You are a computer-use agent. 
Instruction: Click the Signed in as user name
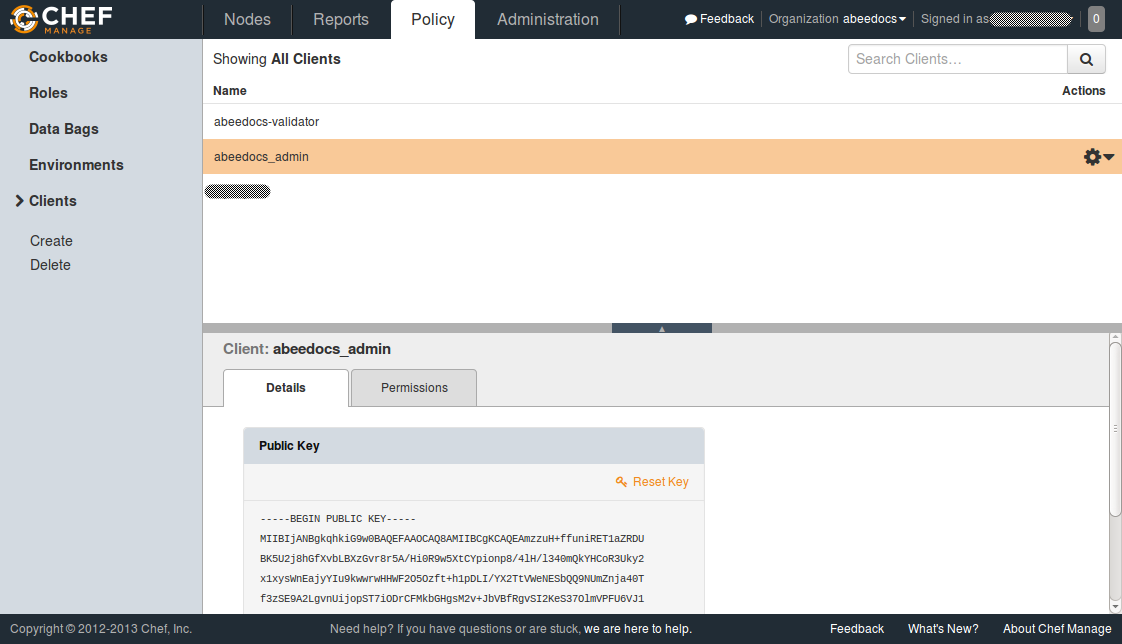pyautogui.click(x=1030, y=19)
